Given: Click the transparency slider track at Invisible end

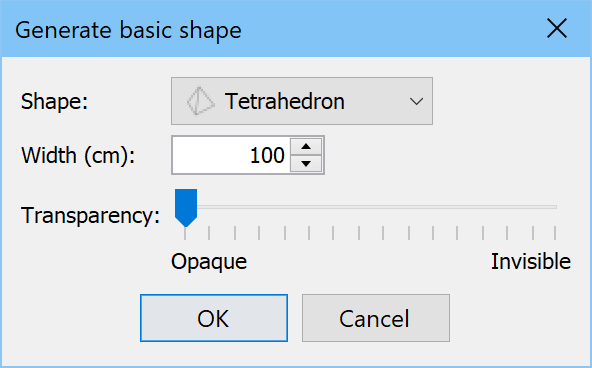Looking at the screenshot, I should click(x=553, y=207).
